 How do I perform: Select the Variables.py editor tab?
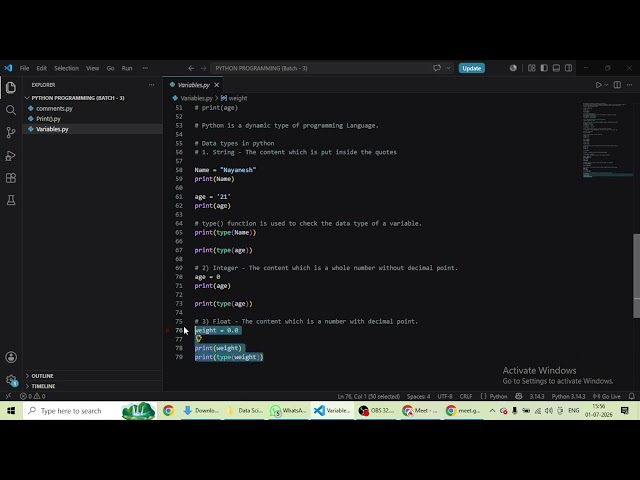tap(193, 85)
